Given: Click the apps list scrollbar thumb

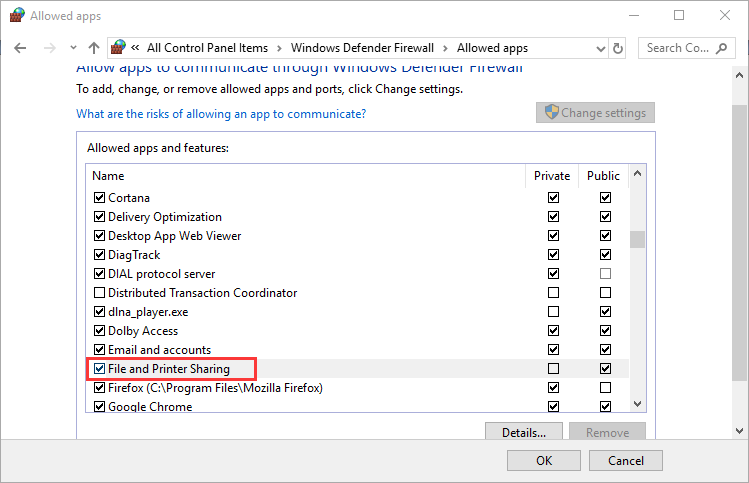Looking at the screenshot, I should click(x=637, y=240).
